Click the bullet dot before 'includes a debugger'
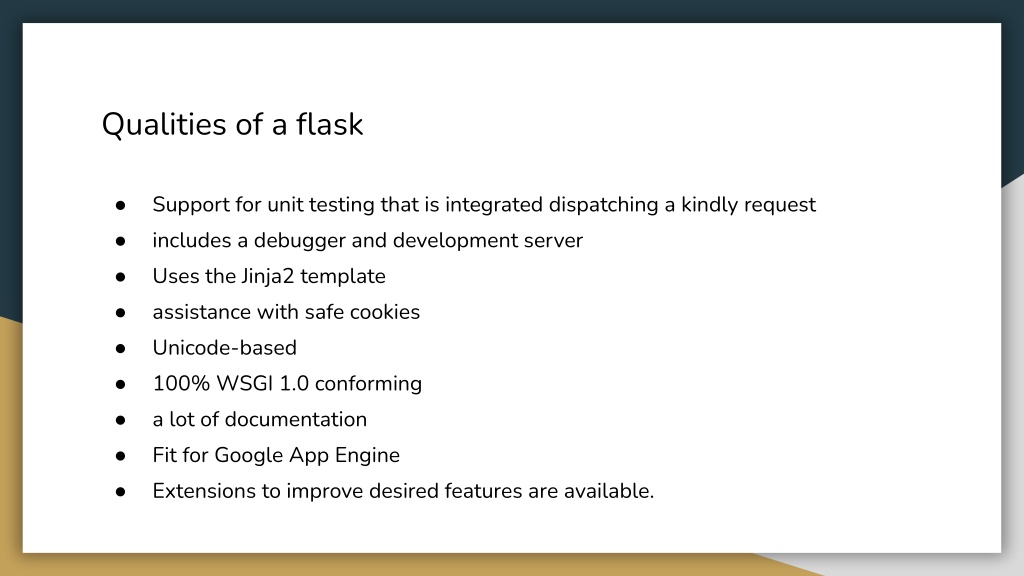 tap(120, 242)
